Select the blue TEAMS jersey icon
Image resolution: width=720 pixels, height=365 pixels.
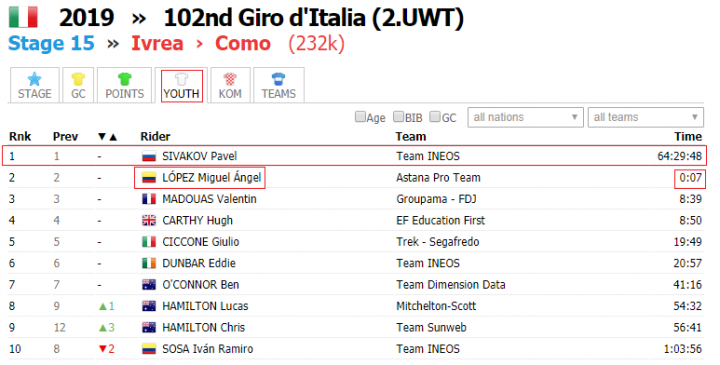[x=278, y=79]
